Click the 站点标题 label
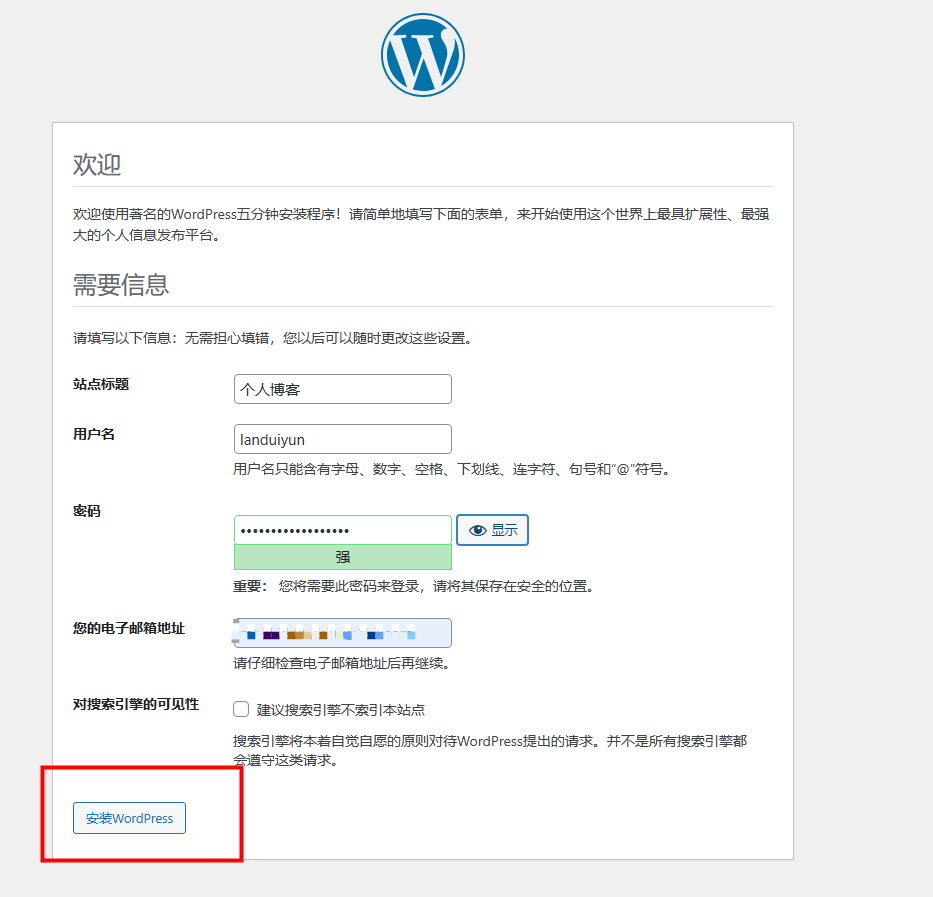This screenshot has height=897, width=933. pyautogui.click(x=101, y=385)
